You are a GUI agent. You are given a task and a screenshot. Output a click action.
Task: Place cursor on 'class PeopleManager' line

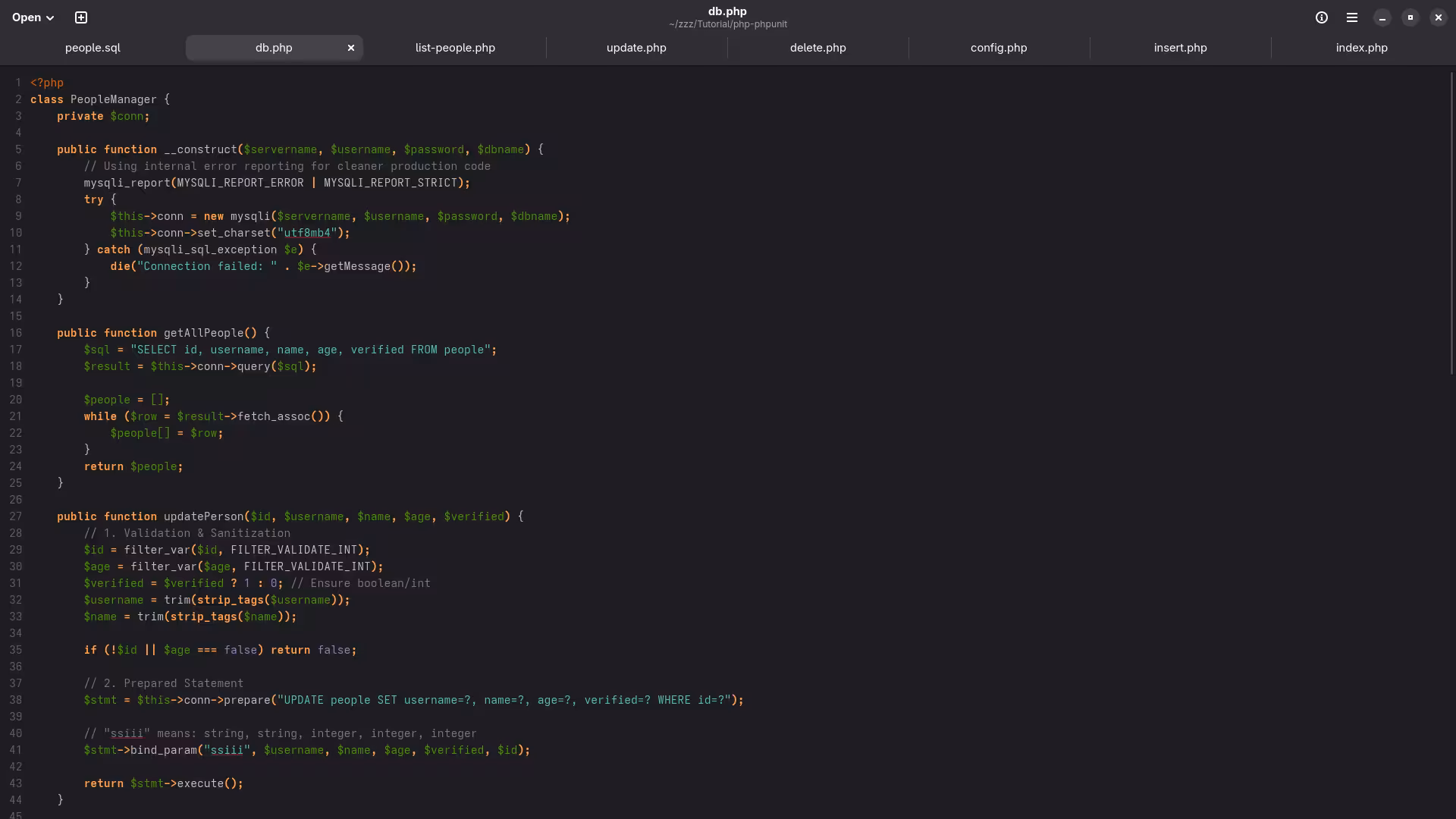[x=114, y=99]
